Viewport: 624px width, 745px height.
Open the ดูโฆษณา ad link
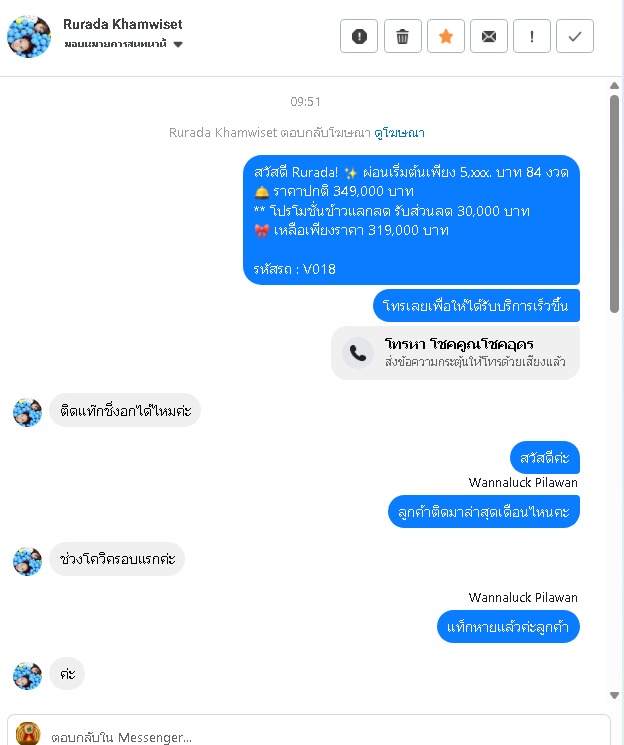(x=399, y=133)
